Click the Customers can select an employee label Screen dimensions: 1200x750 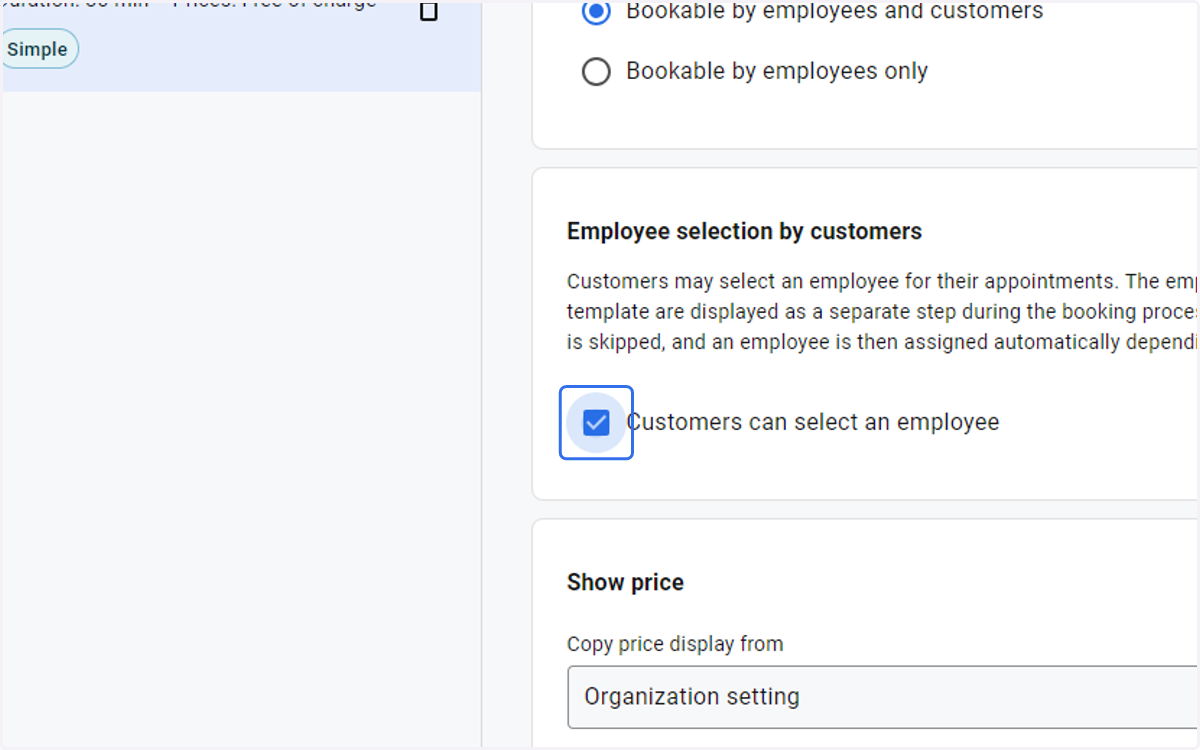tap(813, 422)
